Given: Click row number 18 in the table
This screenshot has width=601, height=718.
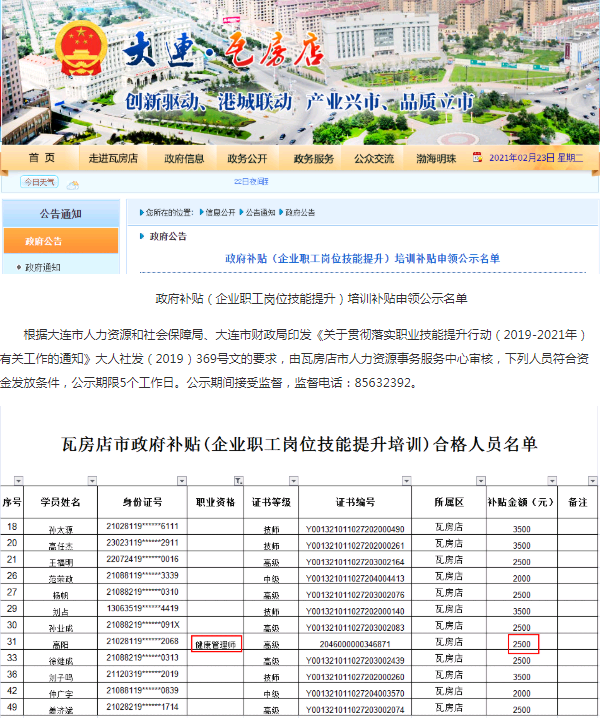Looking at the screenshot, I should pos(12,527).
